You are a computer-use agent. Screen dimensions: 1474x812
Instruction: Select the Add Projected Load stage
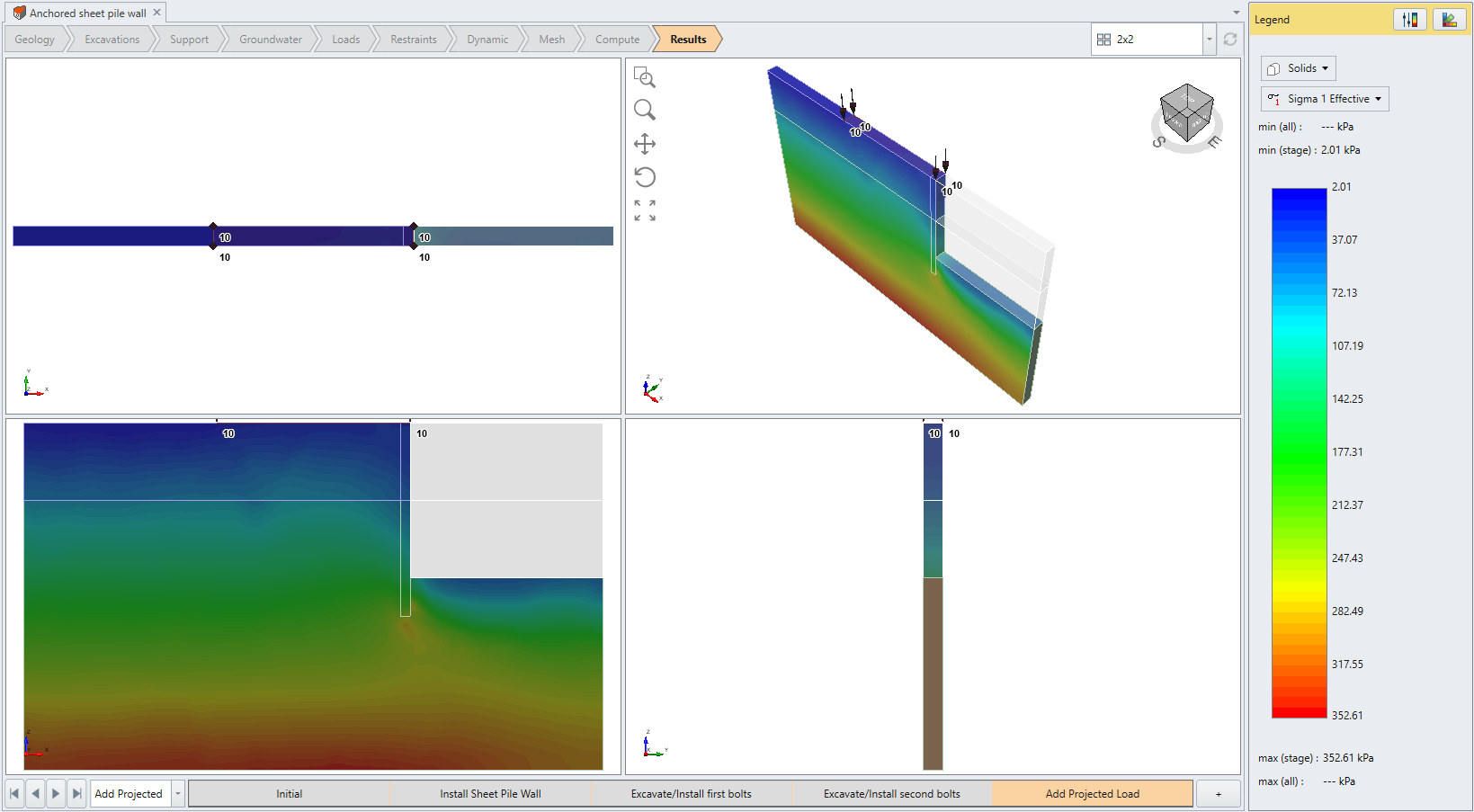pos(1093,794)
